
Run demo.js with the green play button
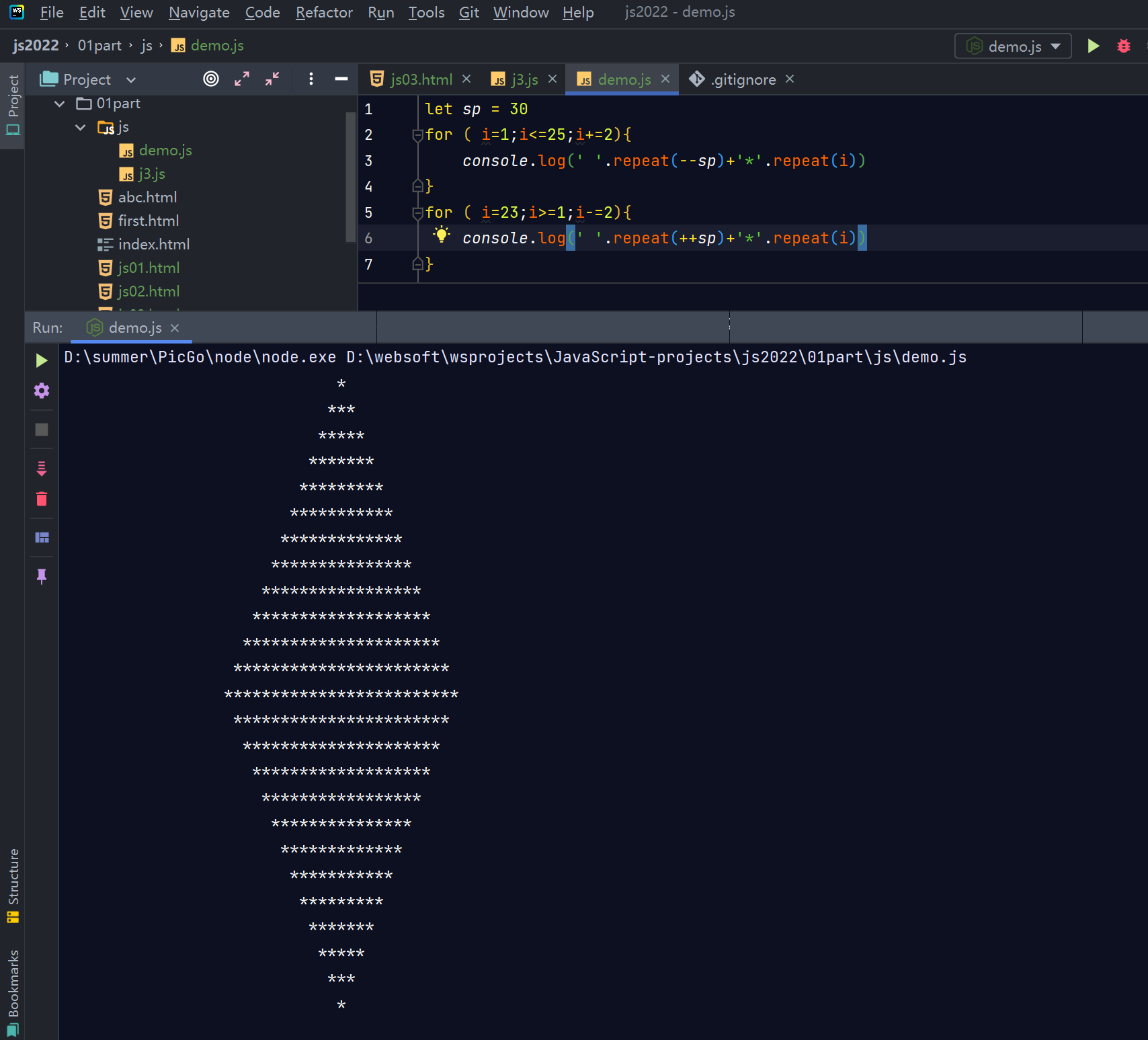pos(1094,46)
